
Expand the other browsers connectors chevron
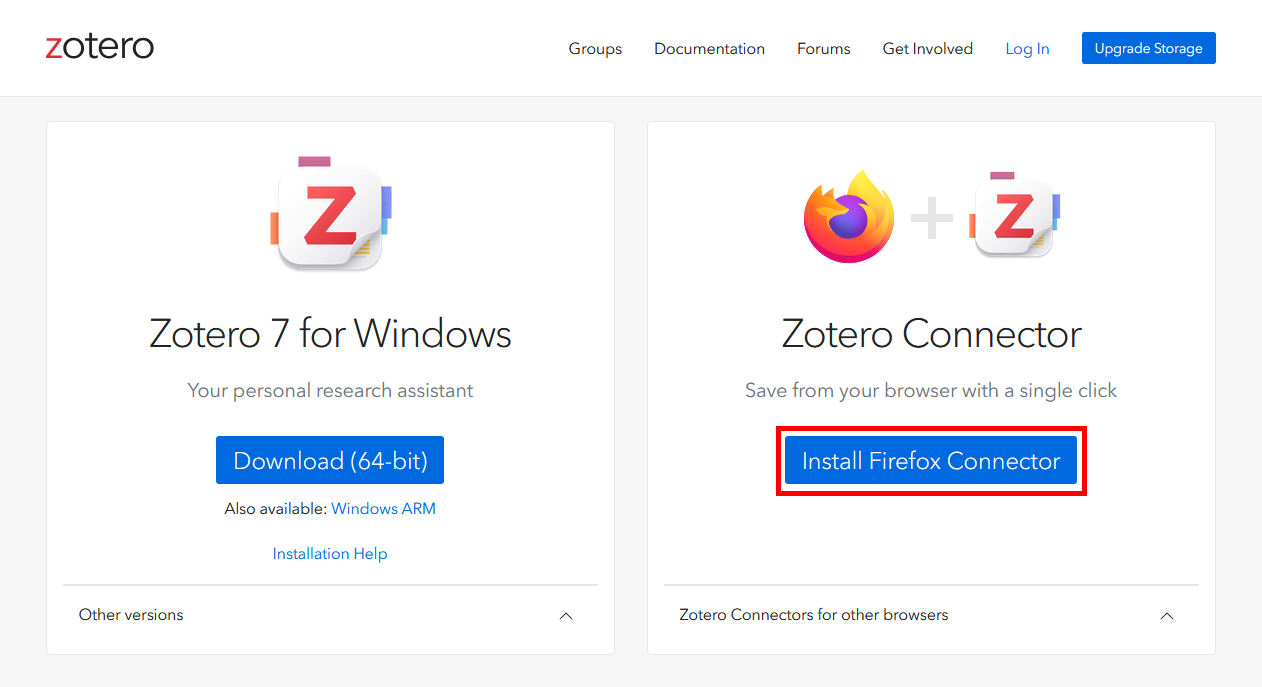[1166, 616]
